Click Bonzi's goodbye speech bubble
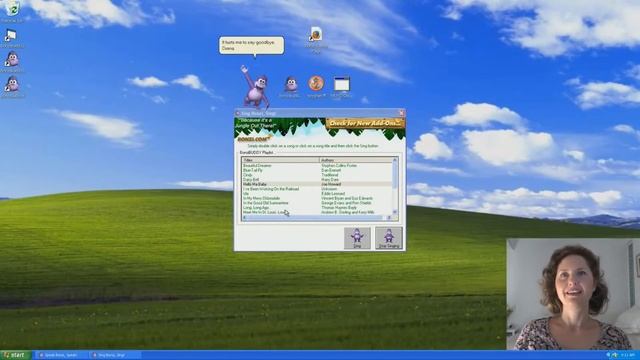 (251, 45)
